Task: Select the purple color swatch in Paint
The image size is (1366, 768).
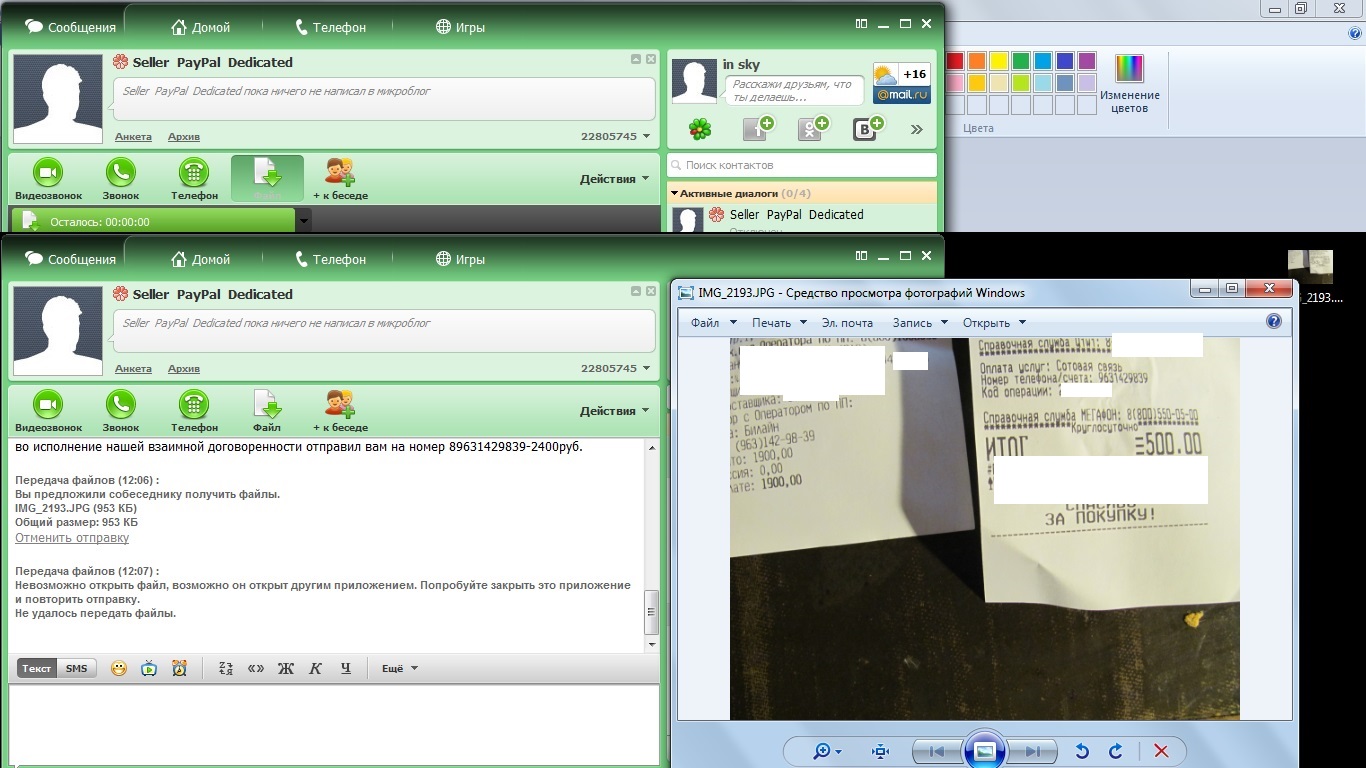Action: [x=1087, y=61]
